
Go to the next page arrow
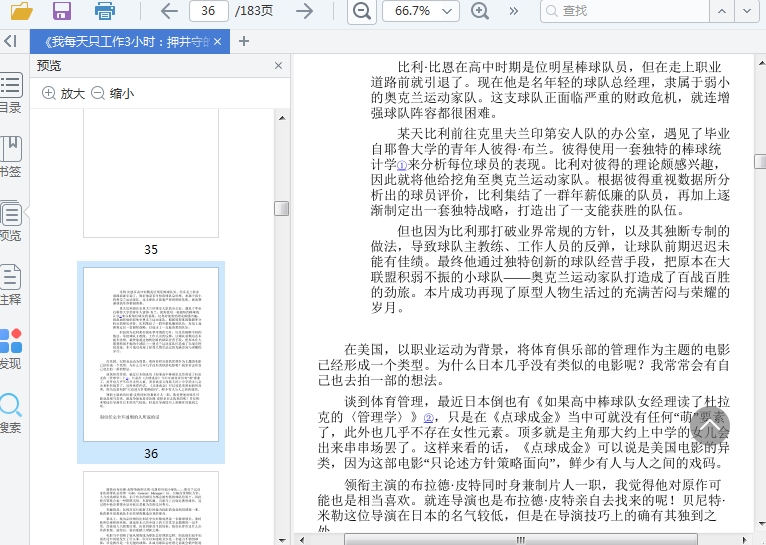tap(304, 11)
